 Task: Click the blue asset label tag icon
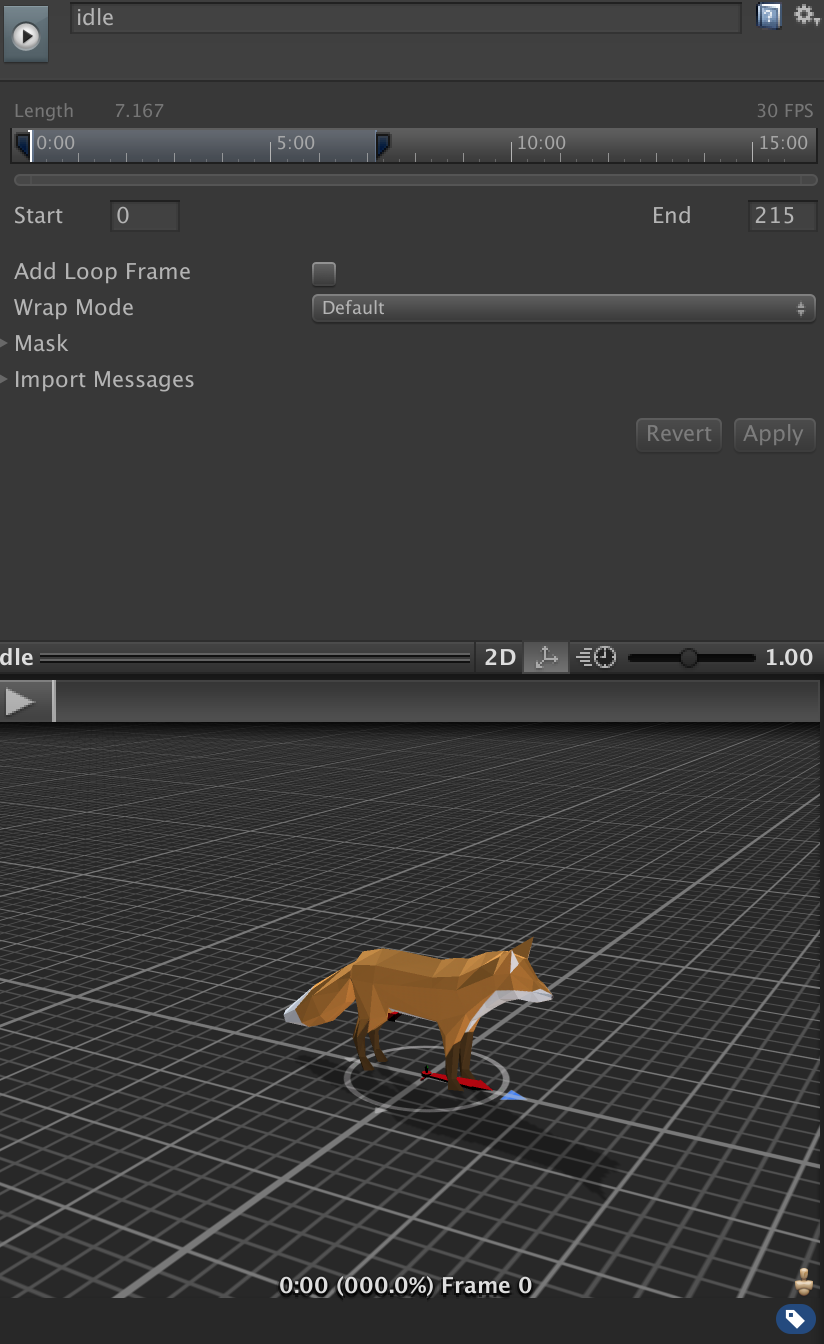pyautogui.click(x=795, y=1318)
